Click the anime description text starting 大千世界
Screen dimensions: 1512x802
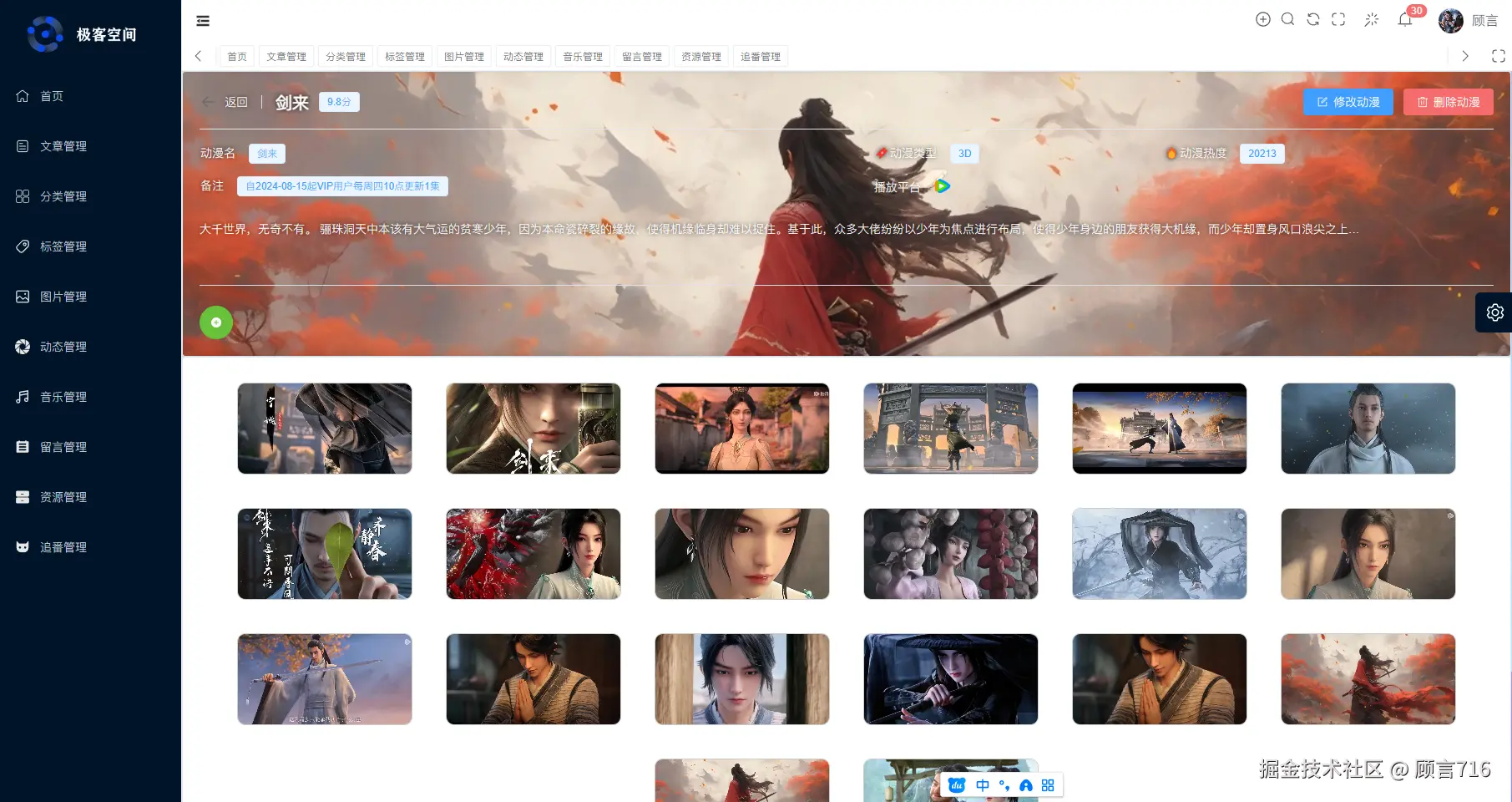click(x=779, y=229)
